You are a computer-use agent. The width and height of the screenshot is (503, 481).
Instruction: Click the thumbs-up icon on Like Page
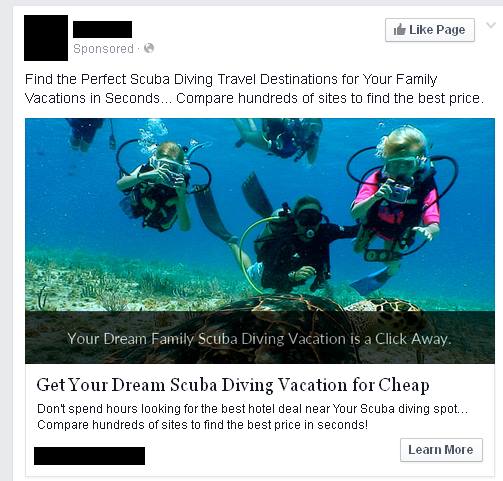pos(399,30)
